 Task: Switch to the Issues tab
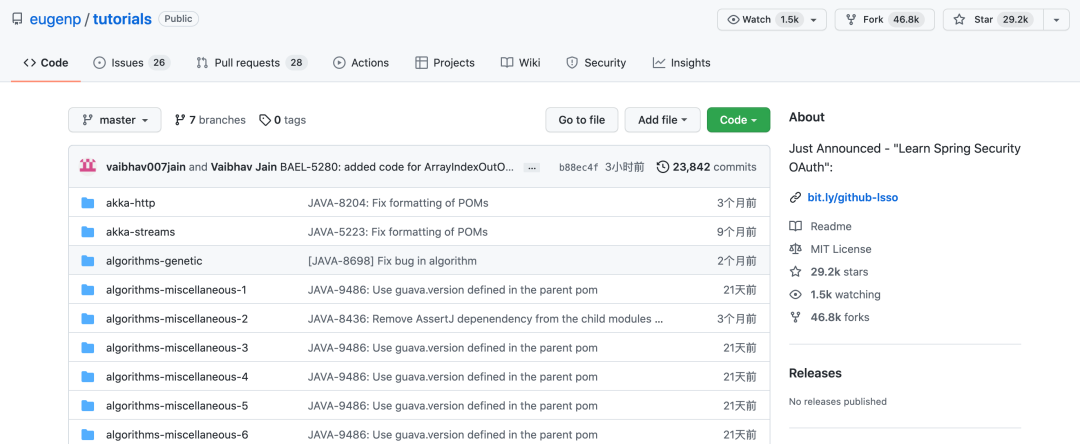131,63
